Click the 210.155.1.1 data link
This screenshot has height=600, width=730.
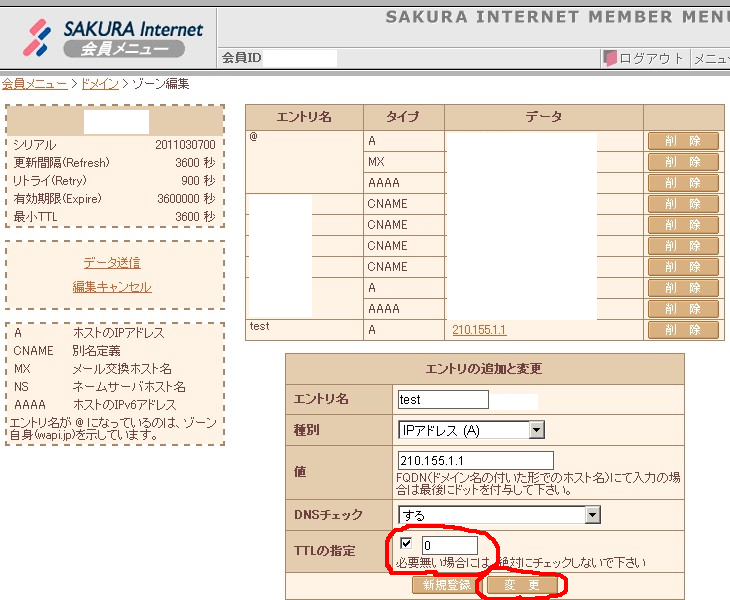(x=479, y=330)
